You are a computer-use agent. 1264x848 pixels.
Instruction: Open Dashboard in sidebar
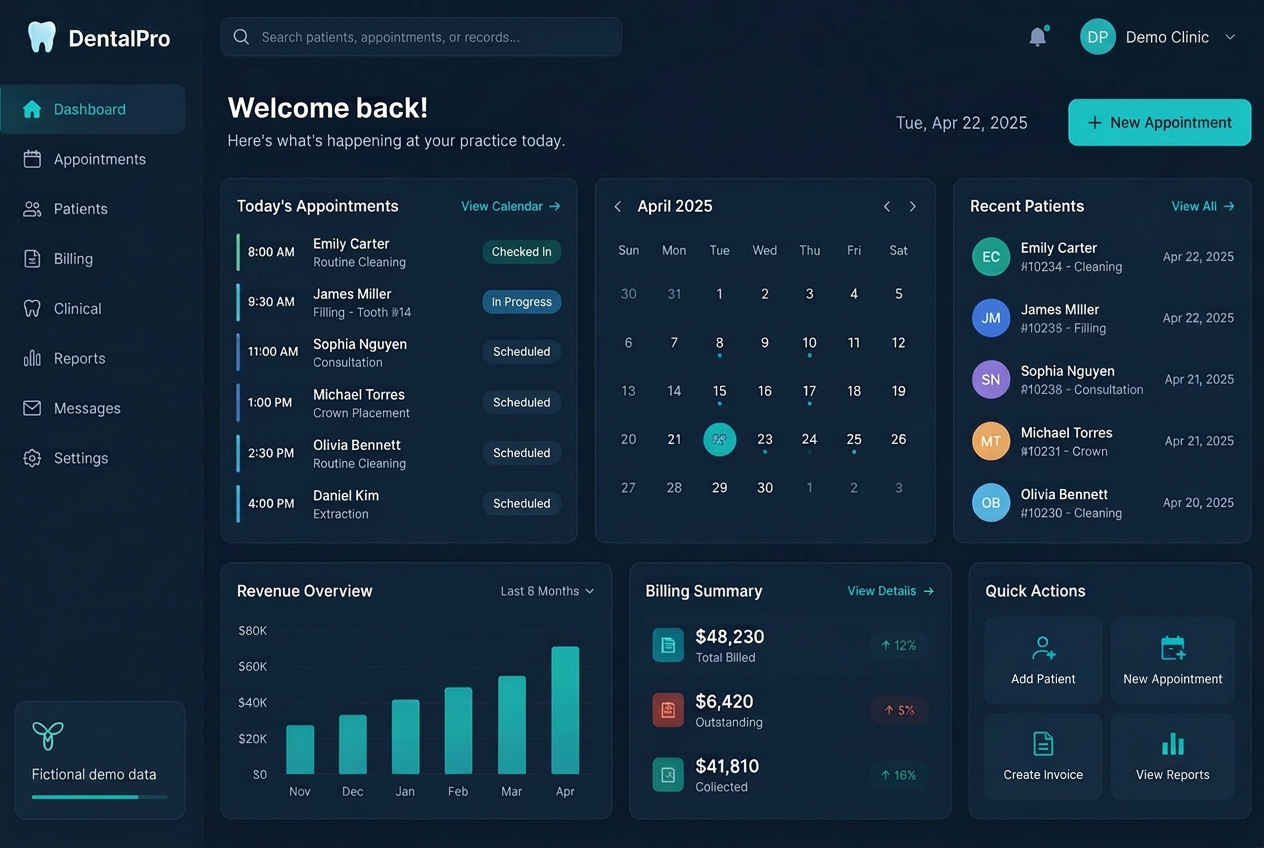click(x=92, y=109)
